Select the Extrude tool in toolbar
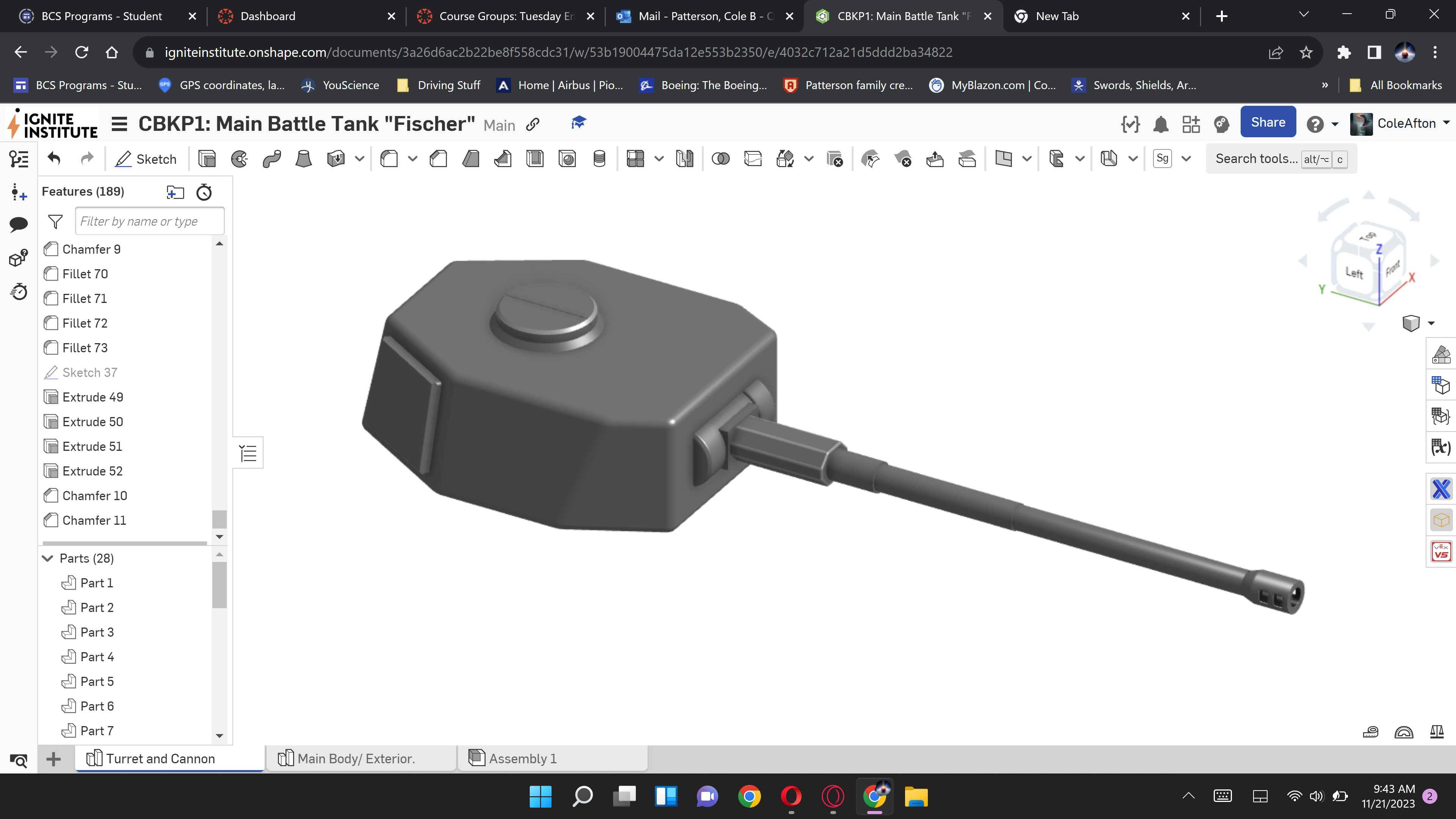The image size is (1456, 819). (x=207, y=159)
